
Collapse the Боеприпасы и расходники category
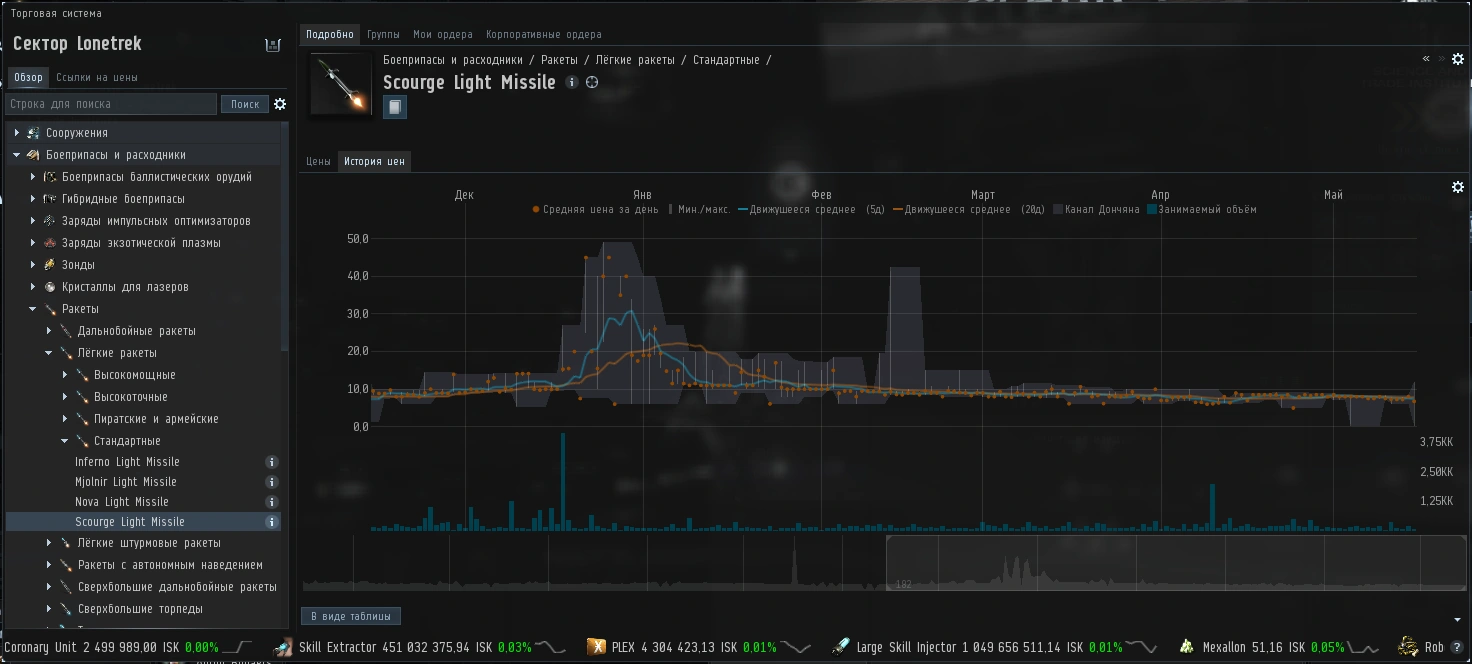[17, 155]
